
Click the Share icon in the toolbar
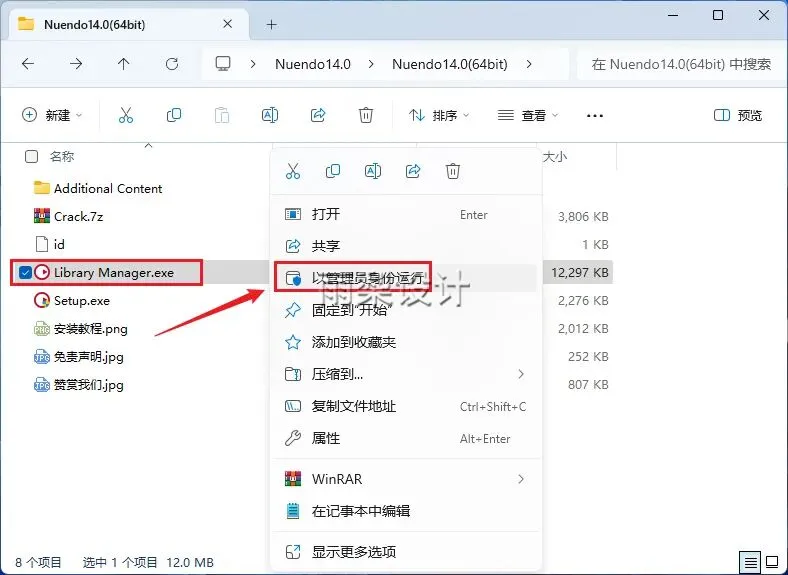point(318,115)
